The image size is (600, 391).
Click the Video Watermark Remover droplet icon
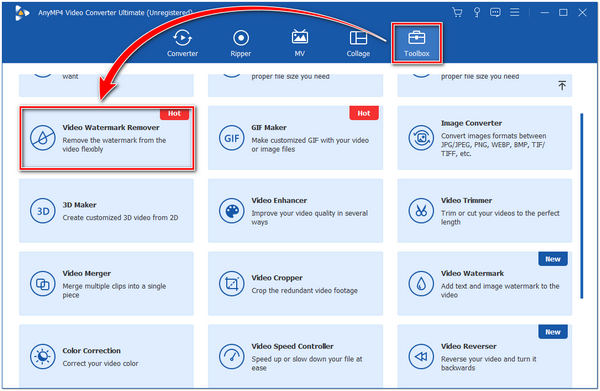point(43,138)
